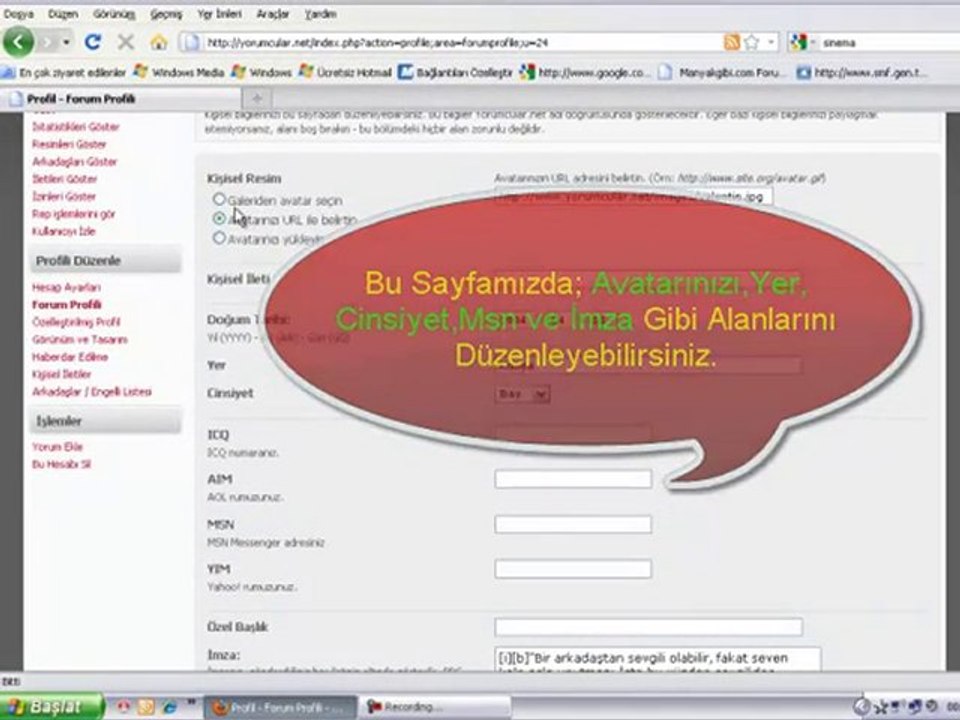Click 'Resimleri Göster' sidebar link

(69, 144)
